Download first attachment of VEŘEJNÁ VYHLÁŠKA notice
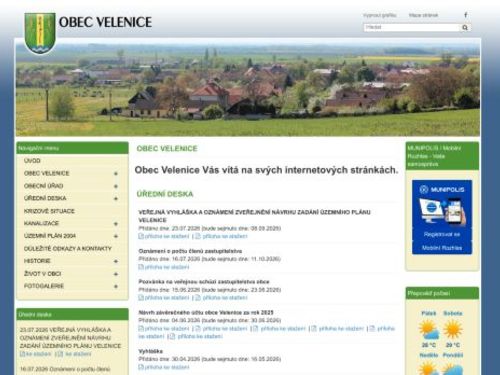The height and width of the screenshot is (375, 500). tap(164, 236)
